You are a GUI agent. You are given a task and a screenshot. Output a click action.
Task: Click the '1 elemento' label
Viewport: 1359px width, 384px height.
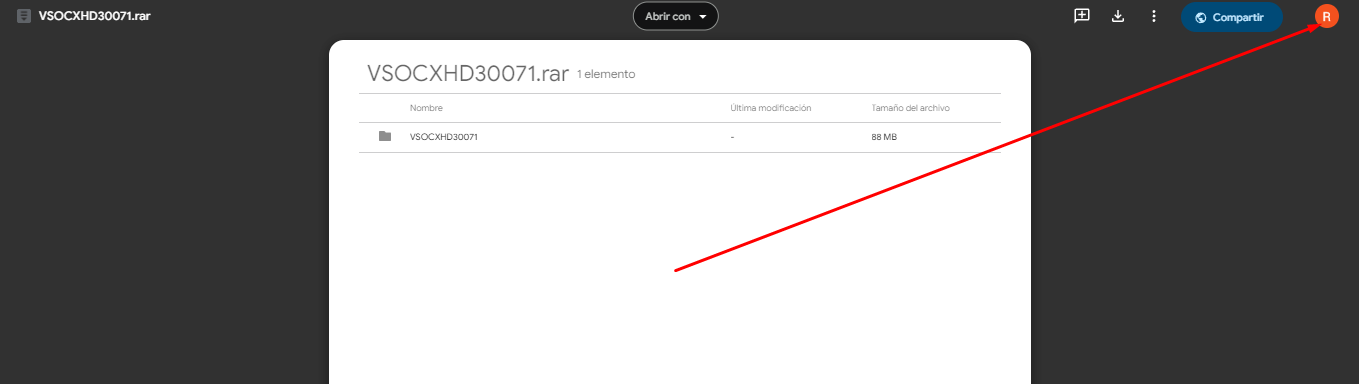pyautogui.click(x=606, y=75)
